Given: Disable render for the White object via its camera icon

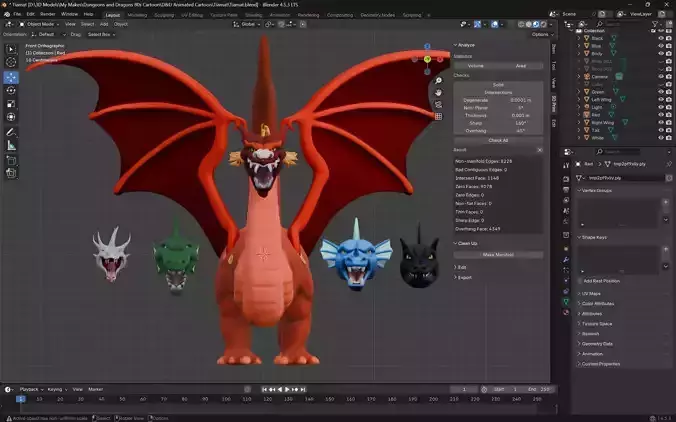Looking at the screenshot, I should coord(669,138).
